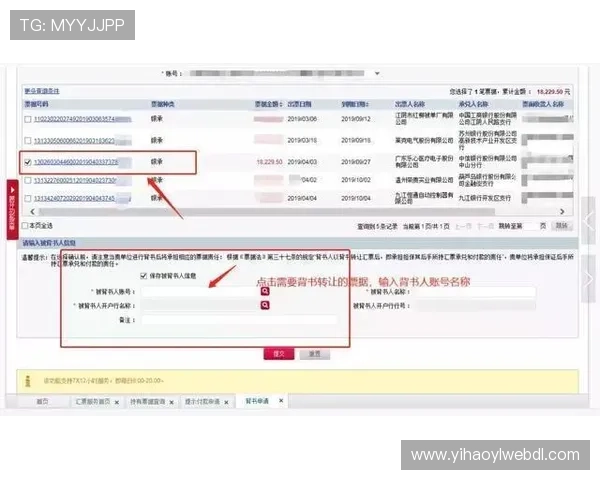Expand the red side menu tab

pyautogui.click(x=12, y=209)
